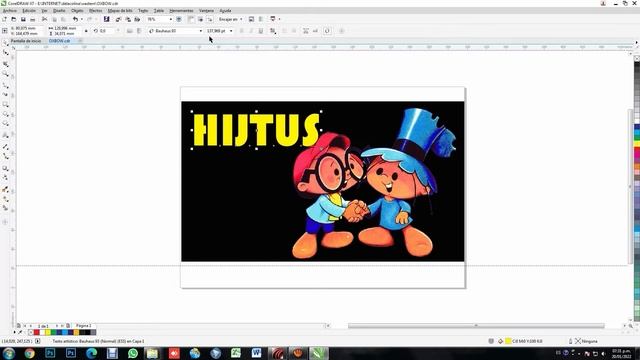The width and height of the screenshot is (640, 360).
Task: Open the Efectos menu
Action: (x=96, y=11)
